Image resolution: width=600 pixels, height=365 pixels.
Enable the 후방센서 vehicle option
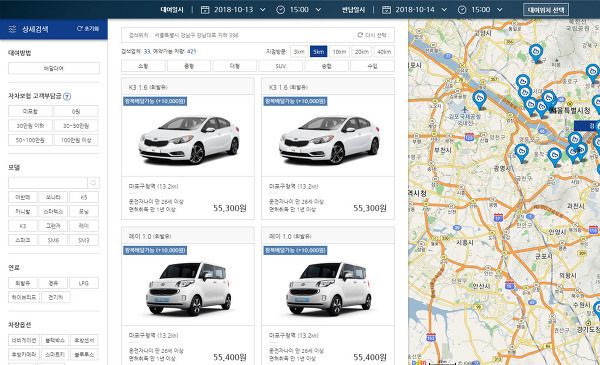[84, 340]
